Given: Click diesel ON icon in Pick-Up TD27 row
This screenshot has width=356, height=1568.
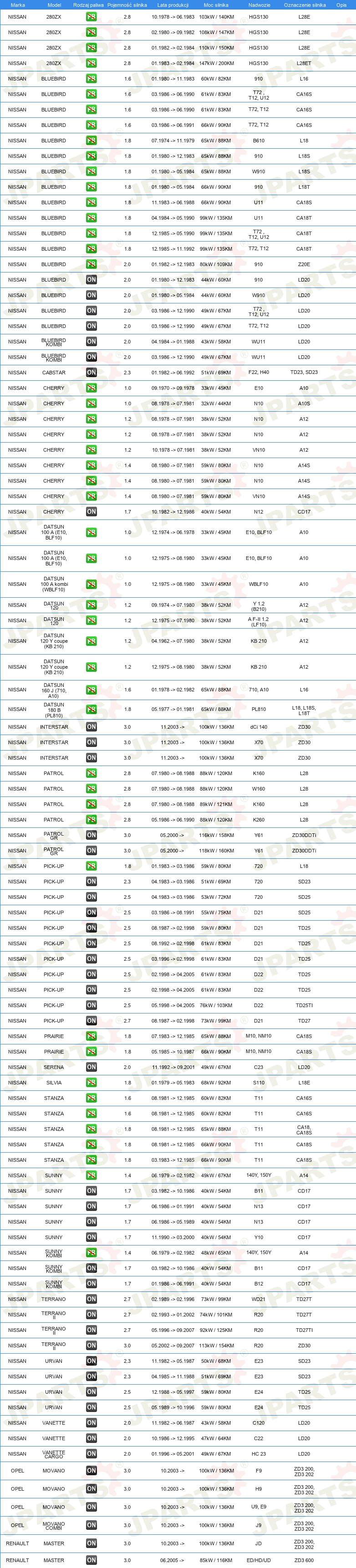Looking at the screenshot, I should pos(91,1021).
